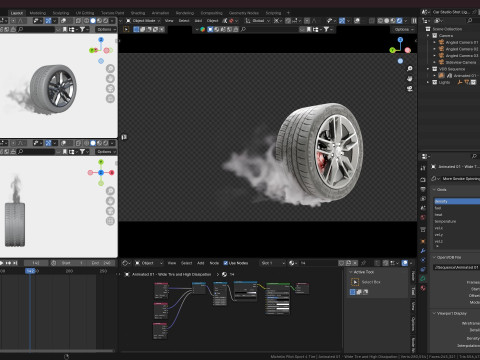Switch to the Modeling workspace tab
This screenshot has width=480, height=360.
(38, 13)
